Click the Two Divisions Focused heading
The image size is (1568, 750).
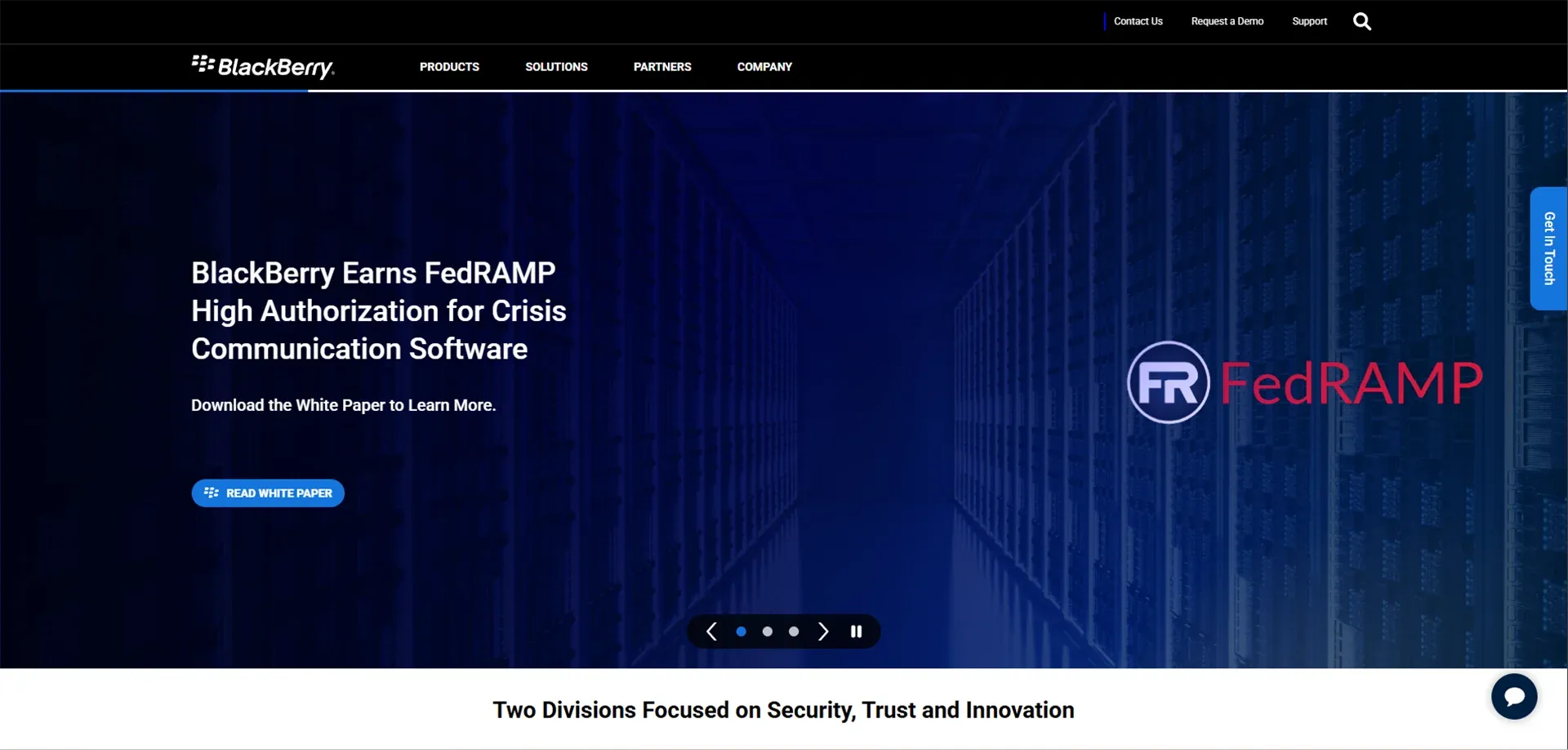click(x=783, y=710)
